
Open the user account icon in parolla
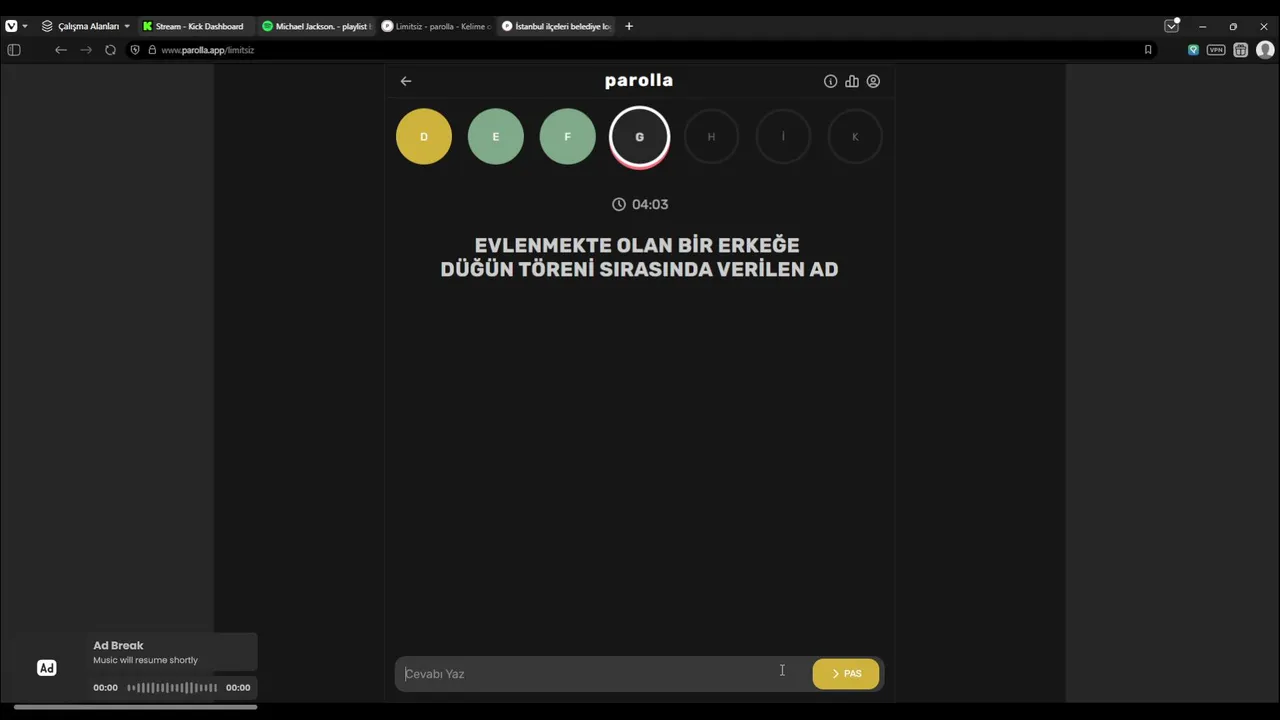tap(873, 81)
